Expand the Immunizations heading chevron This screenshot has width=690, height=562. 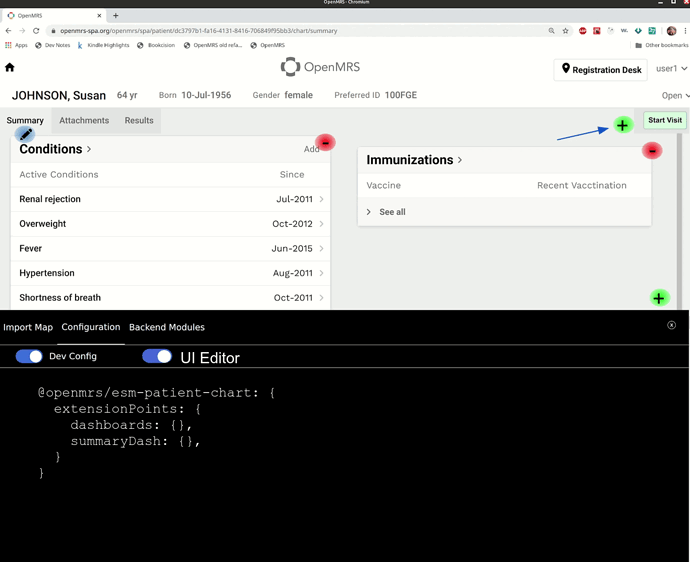pos(460,160)
